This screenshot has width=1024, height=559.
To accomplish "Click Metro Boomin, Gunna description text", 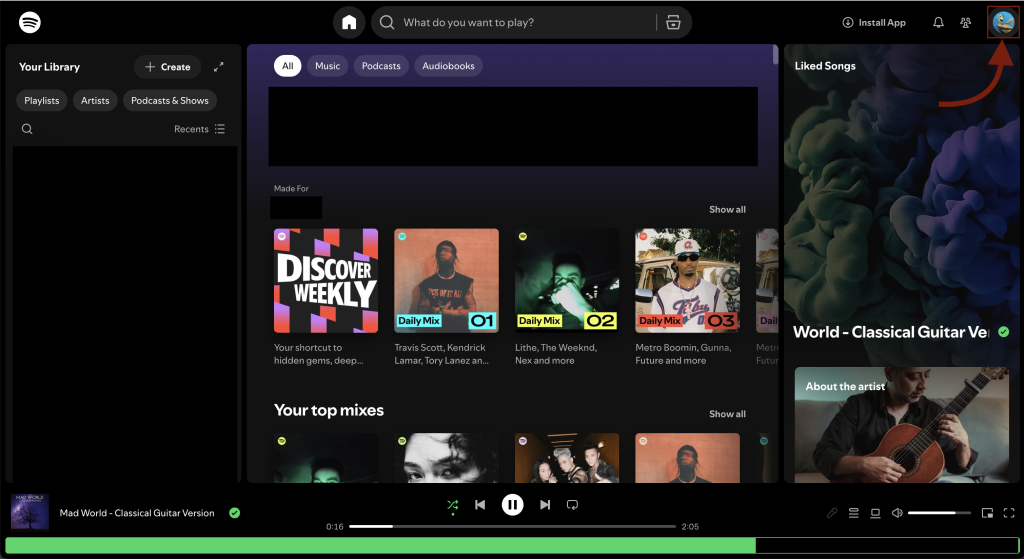I will tap(683, 354).
